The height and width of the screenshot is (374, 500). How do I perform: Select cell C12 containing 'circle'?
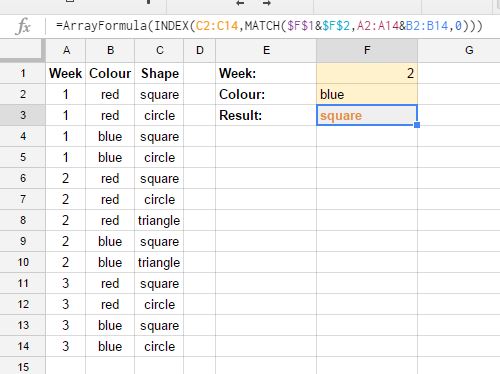pos(159,304)
